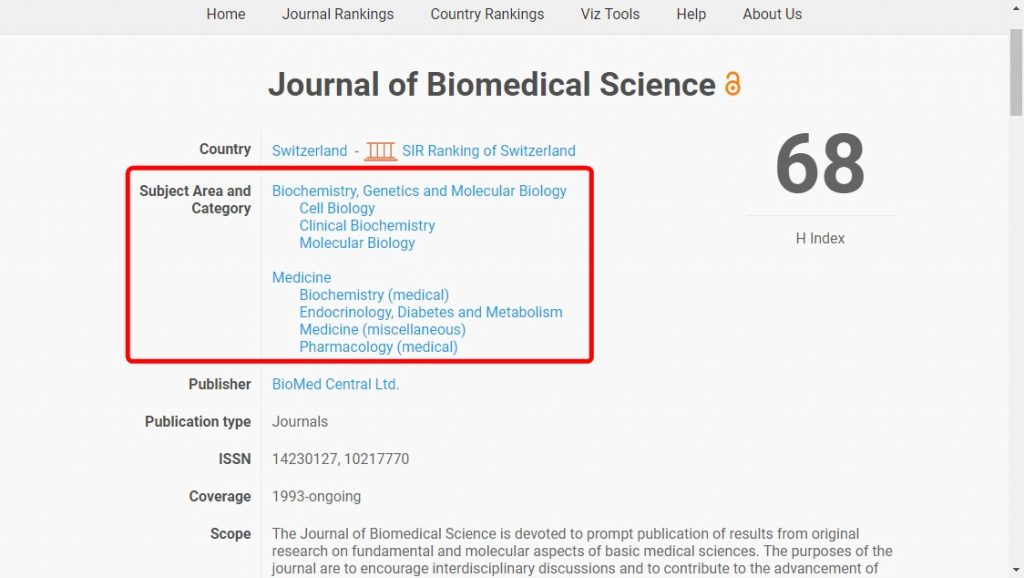Click the SIR ranking building icon

pos(380,152)
